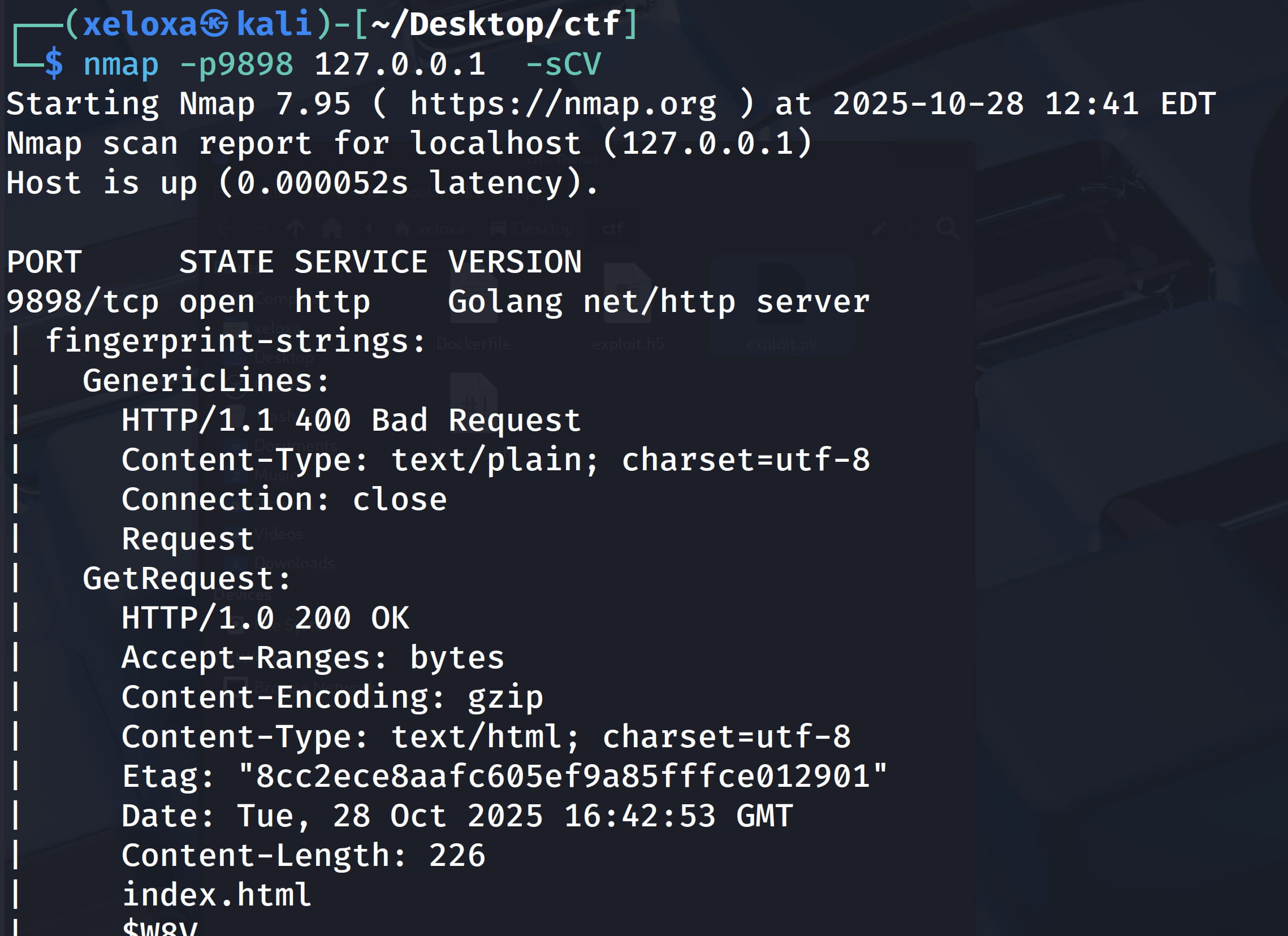
Task: Click the https://nmap.org URL in the output
Action: pos(563,104)
